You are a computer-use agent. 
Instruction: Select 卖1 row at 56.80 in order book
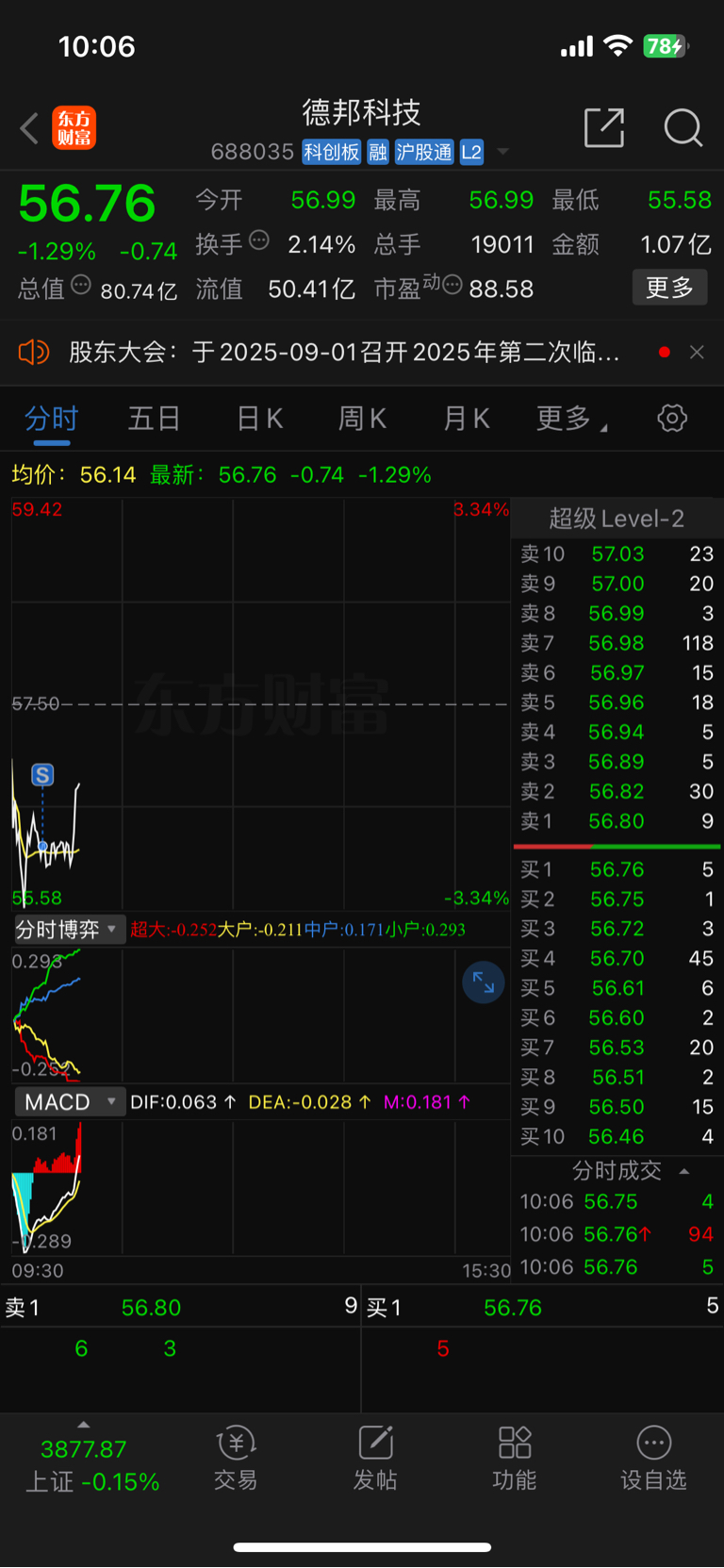pos(617,821)
